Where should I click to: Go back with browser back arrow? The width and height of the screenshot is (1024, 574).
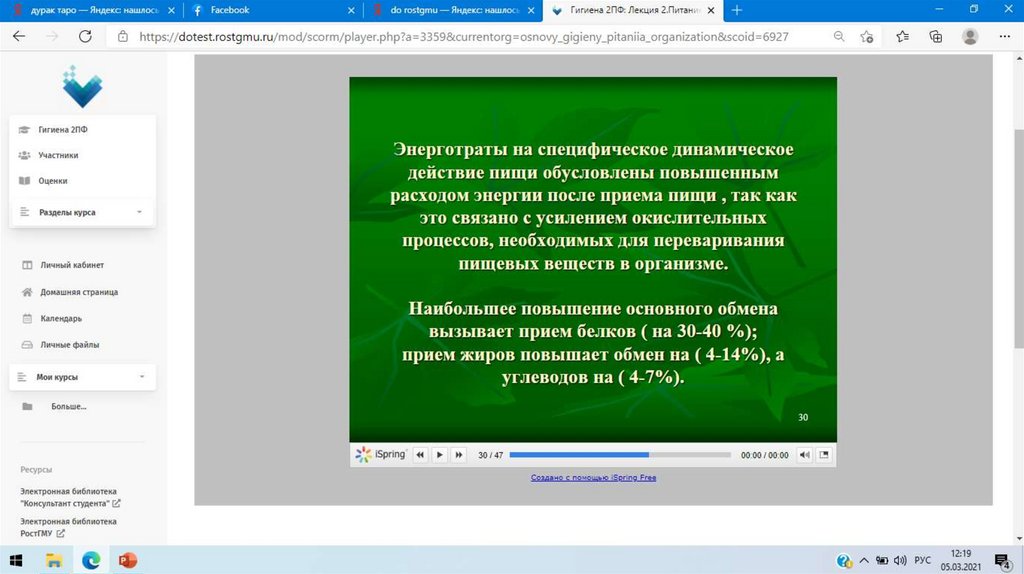tap(19, 37)
